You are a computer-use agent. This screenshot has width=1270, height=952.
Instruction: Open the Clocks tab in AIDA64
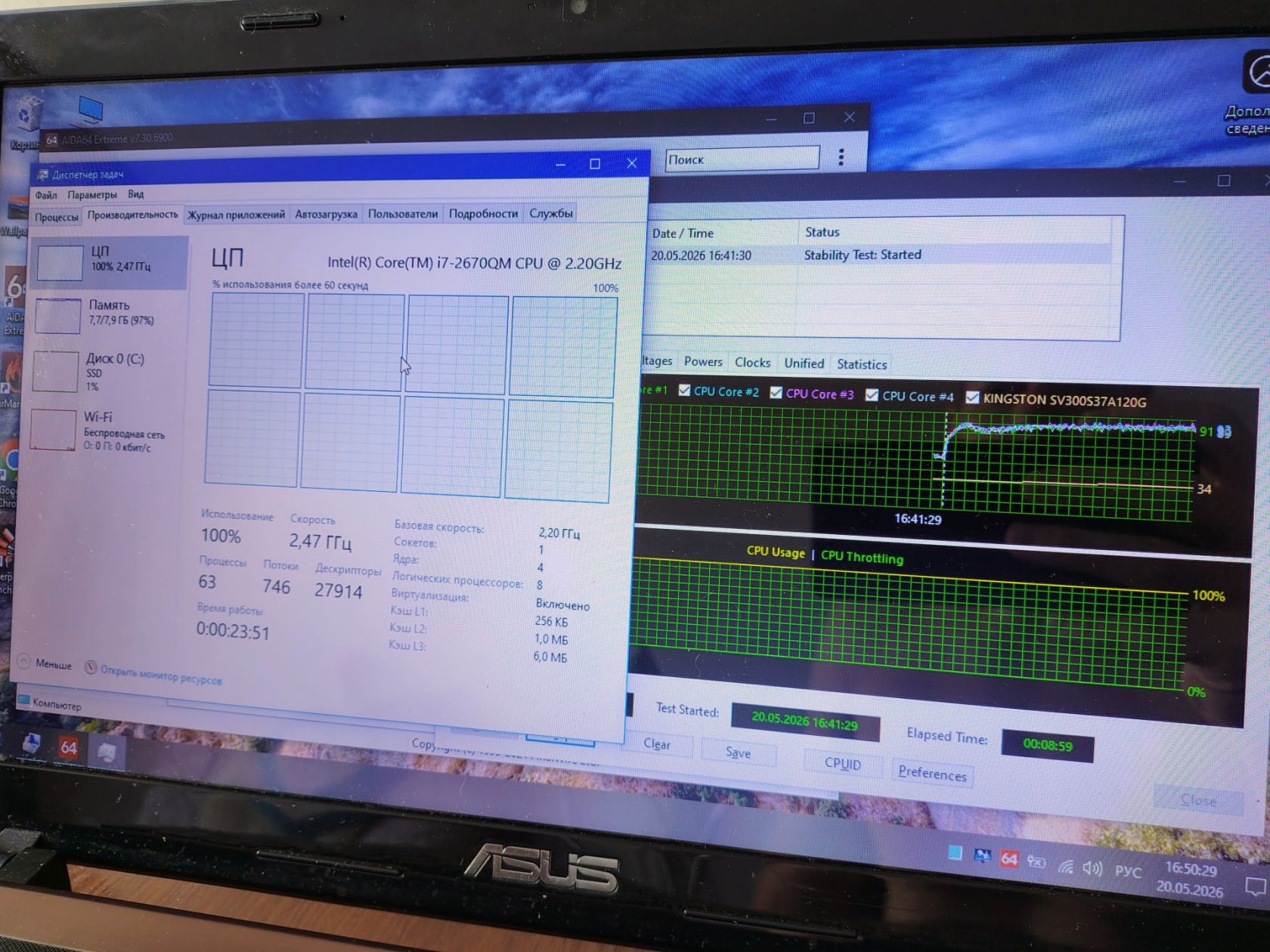[x=753, y=363]
